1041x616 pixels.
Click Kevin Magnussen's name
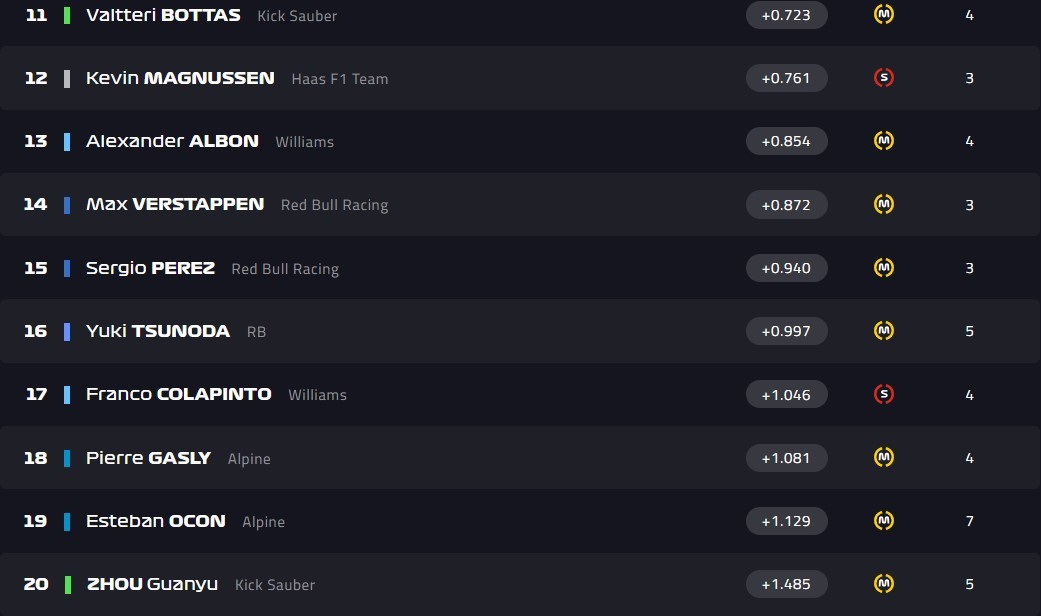180,78
